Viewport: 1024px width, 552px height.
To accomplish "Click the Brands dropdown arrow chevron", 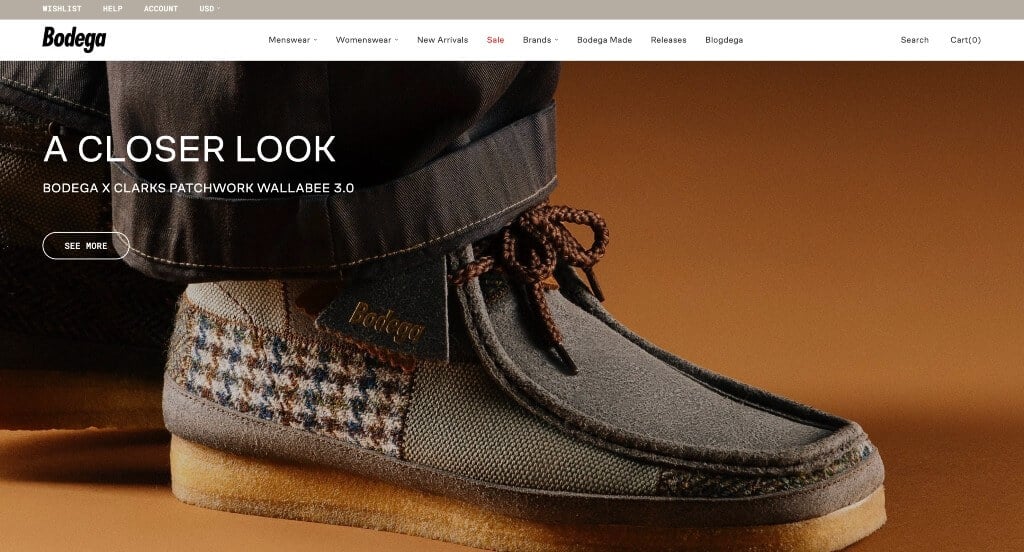I will coord(556,40).
